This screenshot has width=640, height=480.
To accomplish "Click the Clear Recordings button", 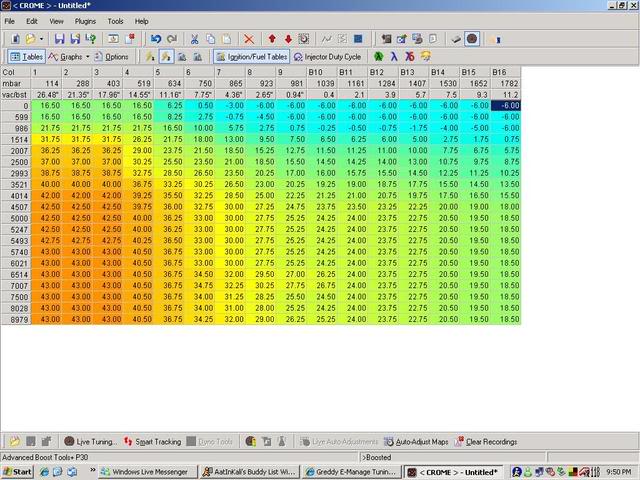I will tap(486, 442).
